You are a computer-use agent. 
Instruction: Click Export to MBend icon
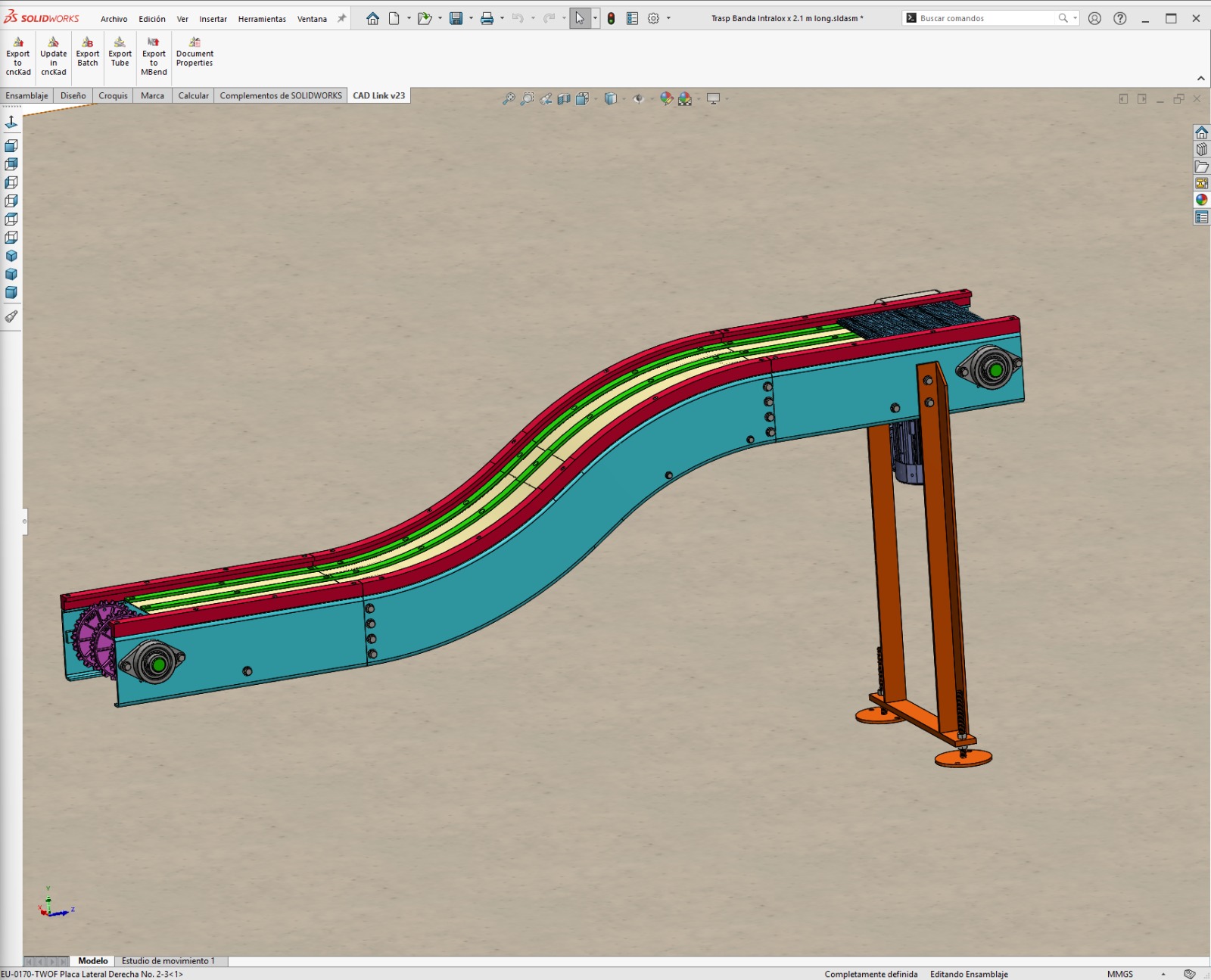pyautogui.click(x=154, y=57)
